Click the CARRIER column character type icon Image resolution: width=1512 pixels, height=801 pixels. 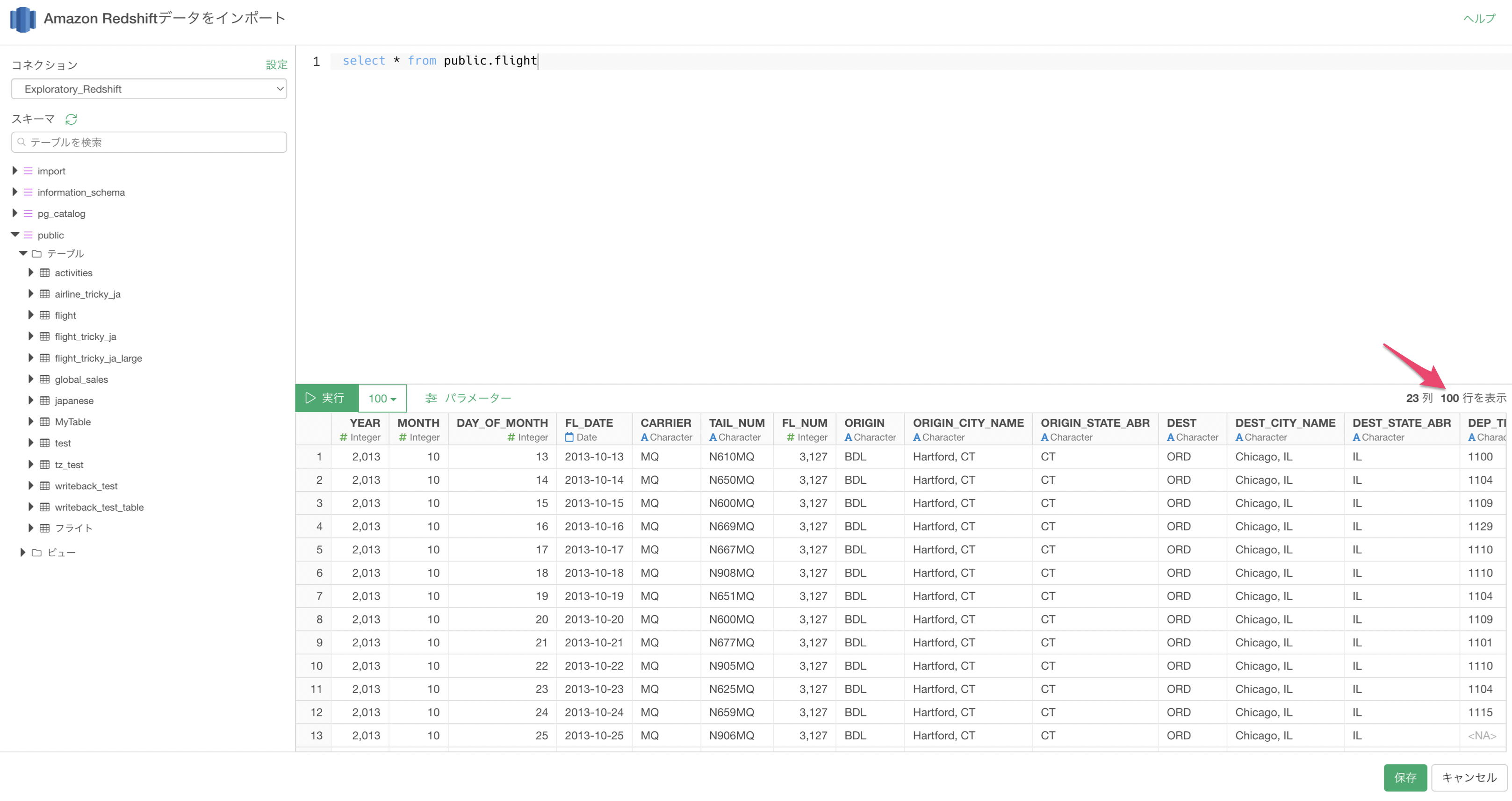click(644, 437)
